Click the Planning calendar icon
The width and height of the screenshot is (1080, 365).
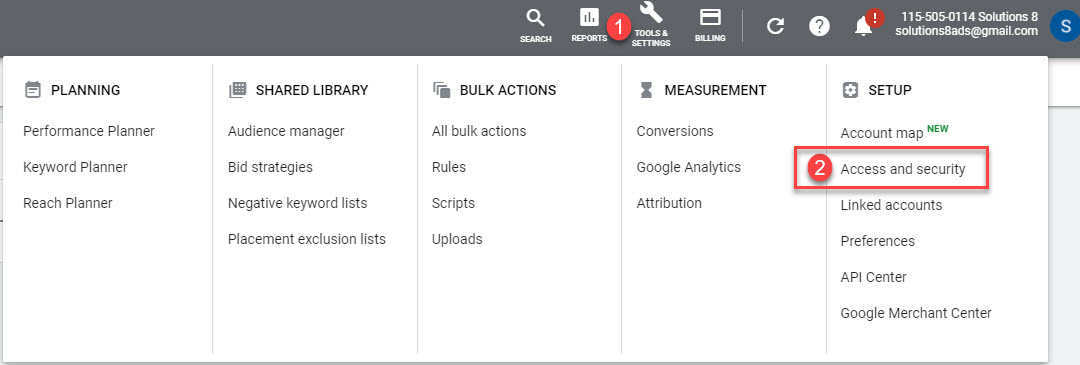[x=32, y=90]
